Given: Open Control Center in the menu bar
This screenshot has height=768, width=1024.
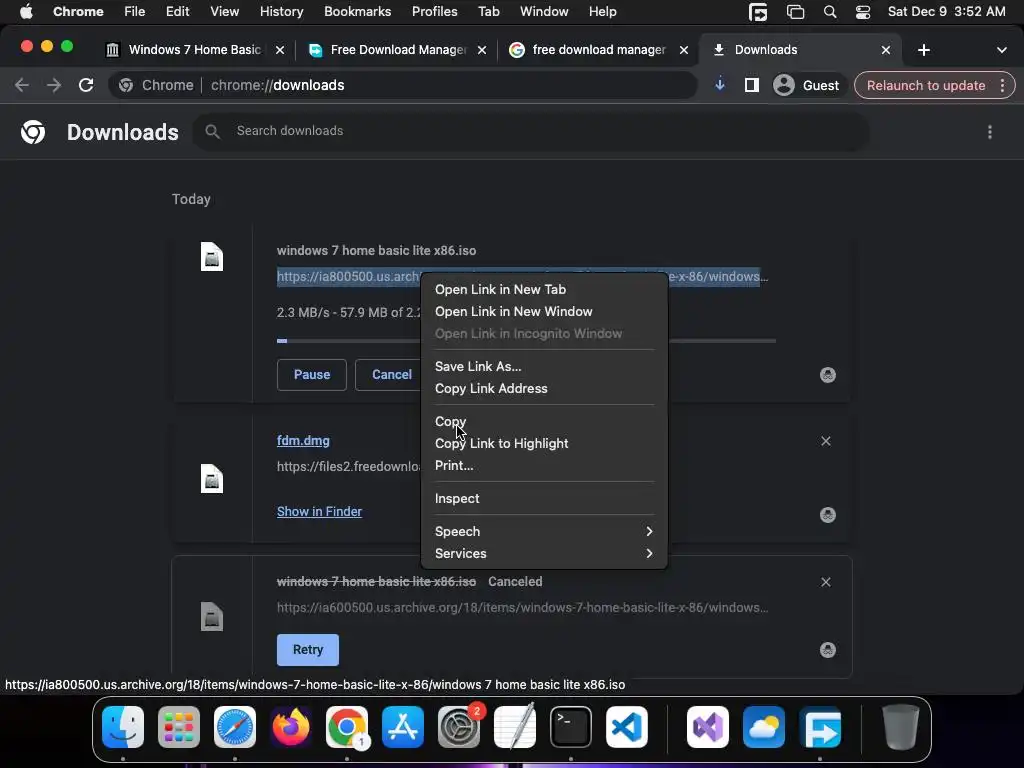Looking at the screenshot, I should (863, 12).
